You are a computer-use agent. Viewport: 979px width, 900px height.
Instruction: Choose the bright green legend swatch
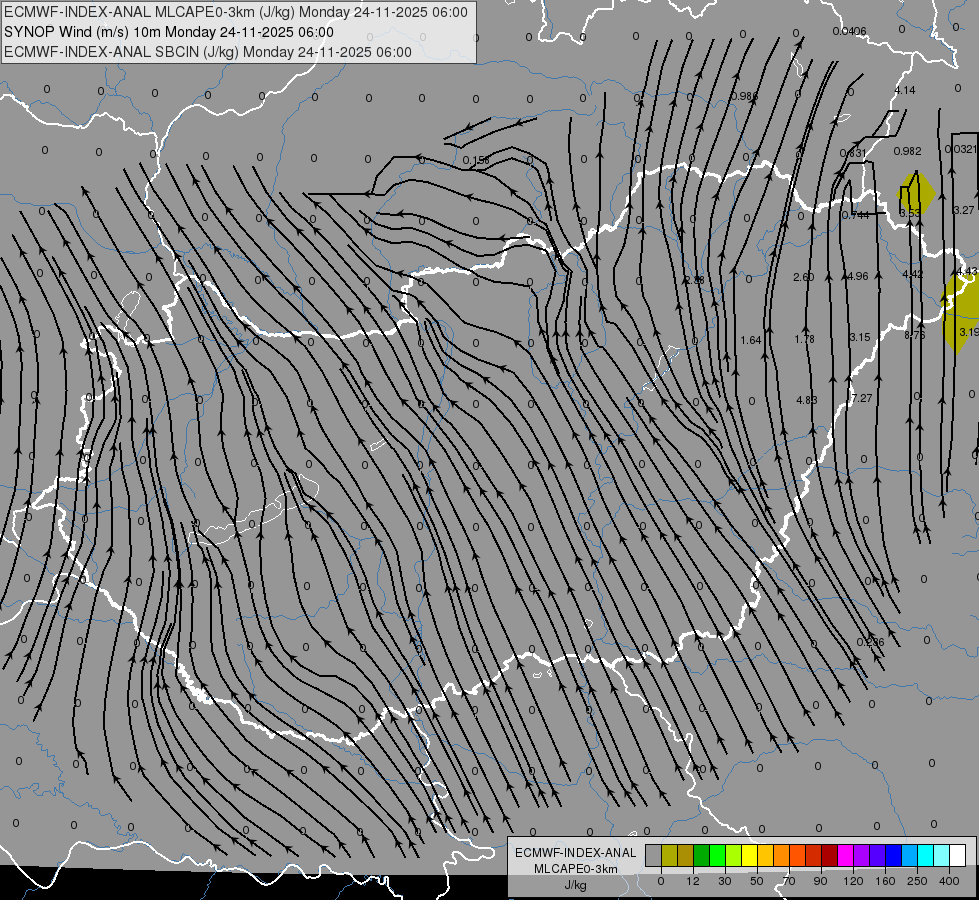tap(717, 855)
